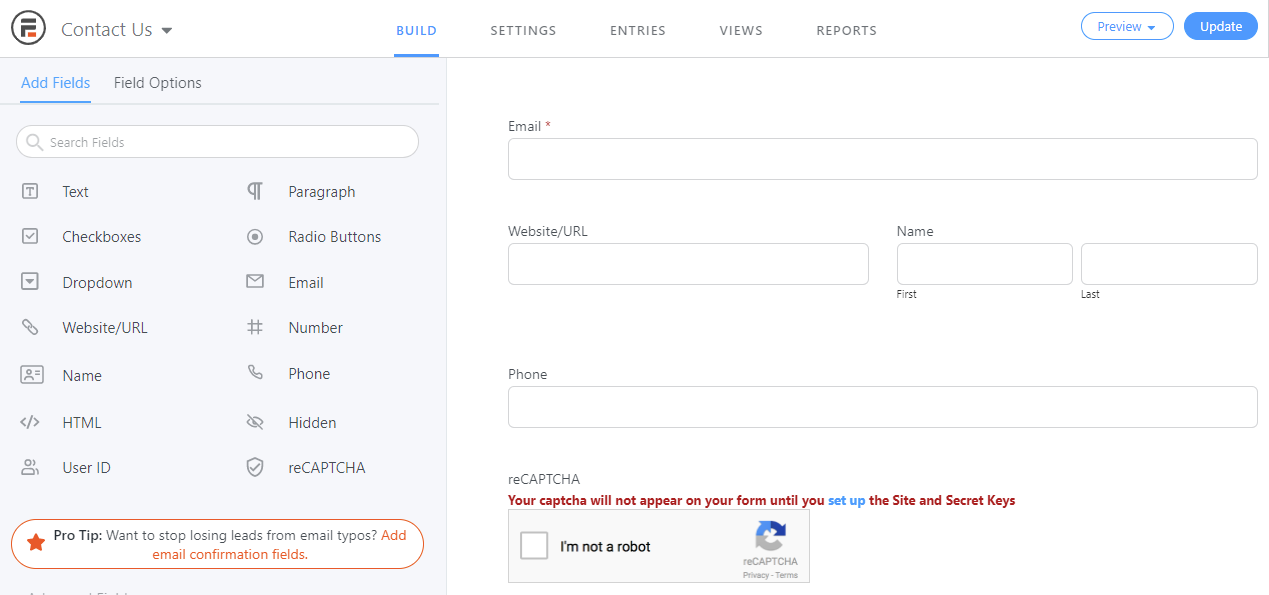The height and width of the screenshot is (595, 1269).
Task: Add the Radio Buttons field by its label
Action: pos(335,237)
